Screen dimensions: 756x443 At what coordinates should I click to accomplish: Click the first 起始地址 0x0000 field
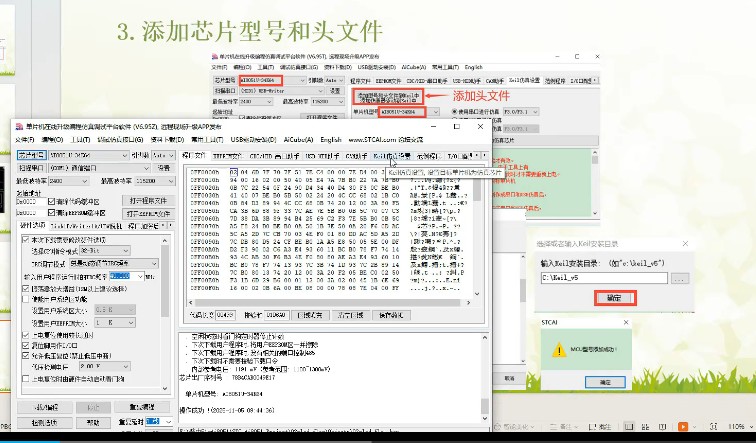point(31,201)
